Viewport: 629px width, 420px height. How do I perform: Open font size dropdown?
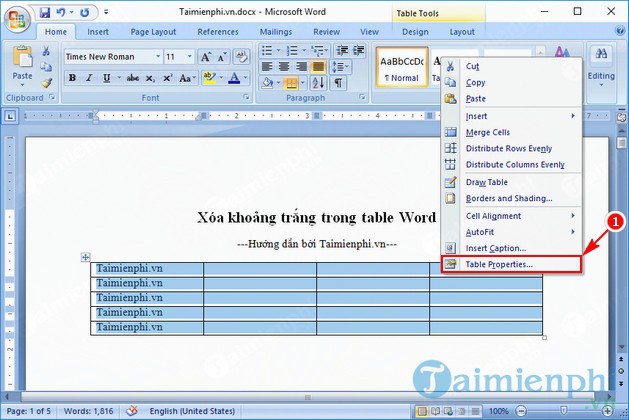click(189, 57)
